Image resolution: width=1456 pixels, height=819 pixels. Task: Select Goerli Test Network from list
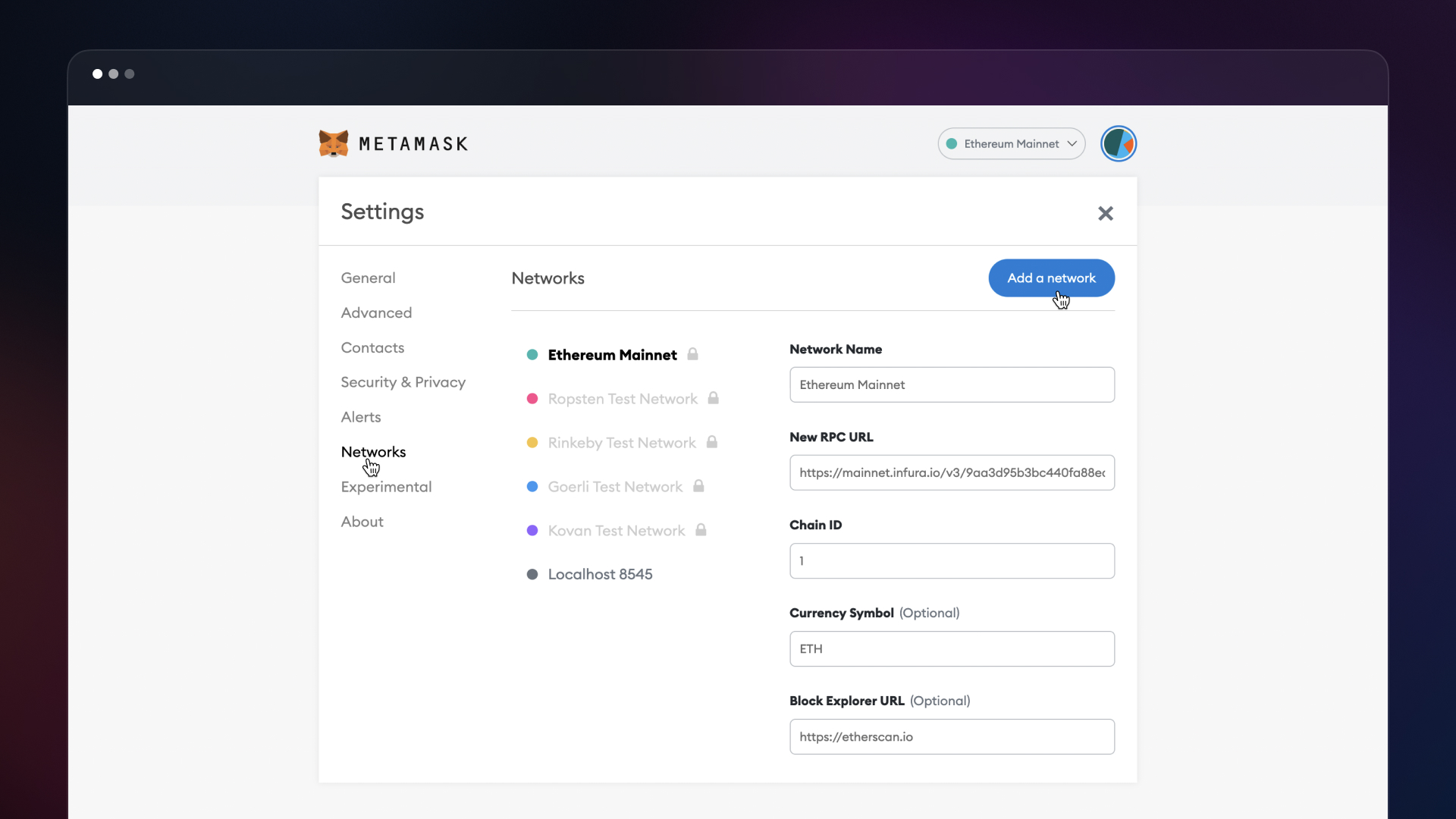point(614,487)
